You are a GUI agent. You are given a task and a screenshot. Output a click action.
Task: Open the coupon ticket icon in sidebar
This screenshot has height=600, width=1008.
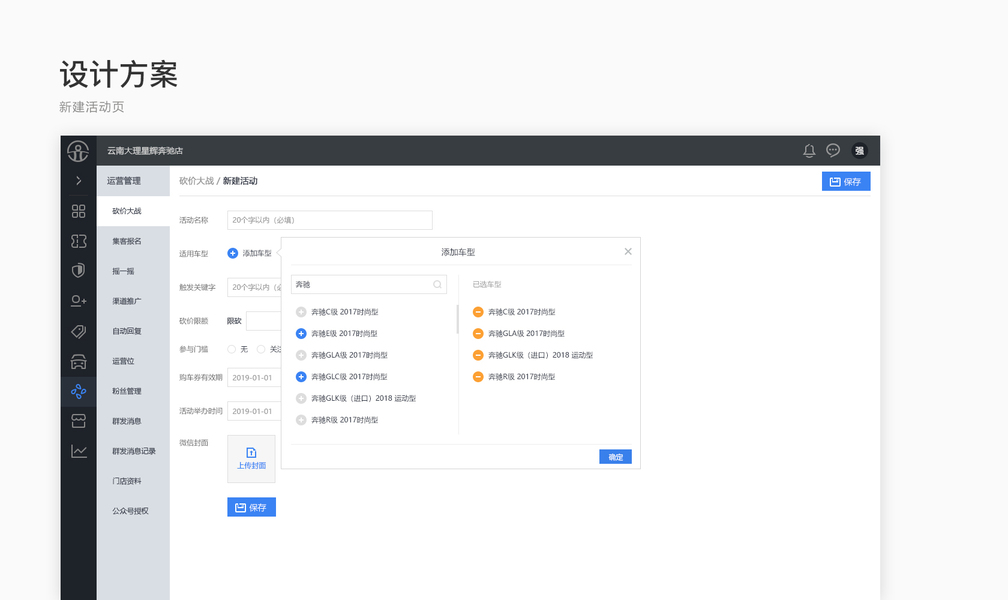point(78,241)
